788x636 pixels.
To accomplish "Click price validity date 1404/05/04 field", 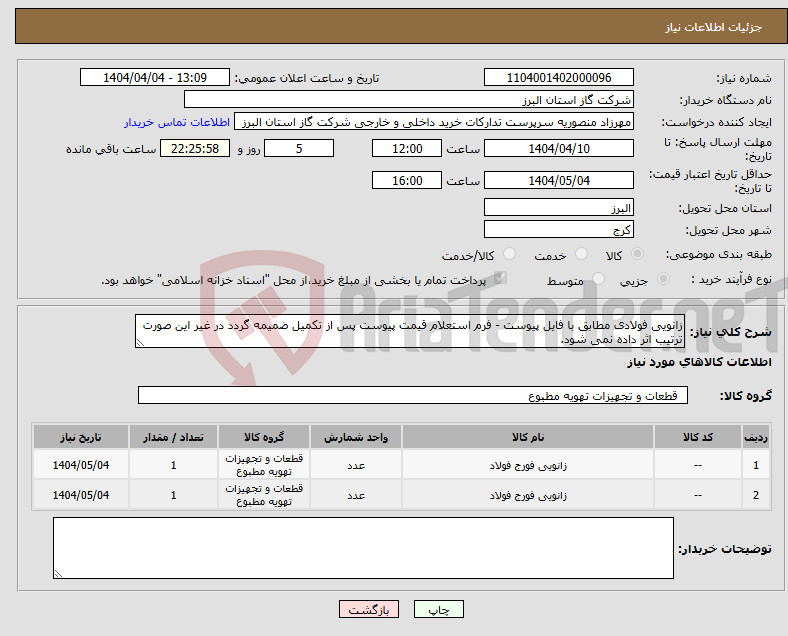I will 558,180.
